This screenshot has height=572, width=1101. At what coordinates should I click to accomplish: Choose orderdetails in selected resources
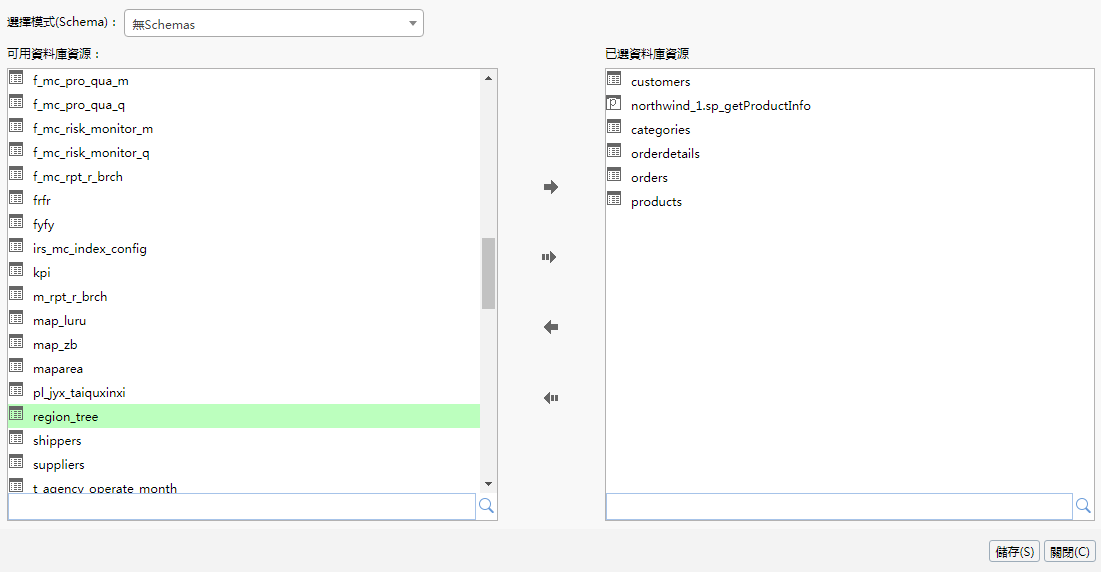pos(665,154)
